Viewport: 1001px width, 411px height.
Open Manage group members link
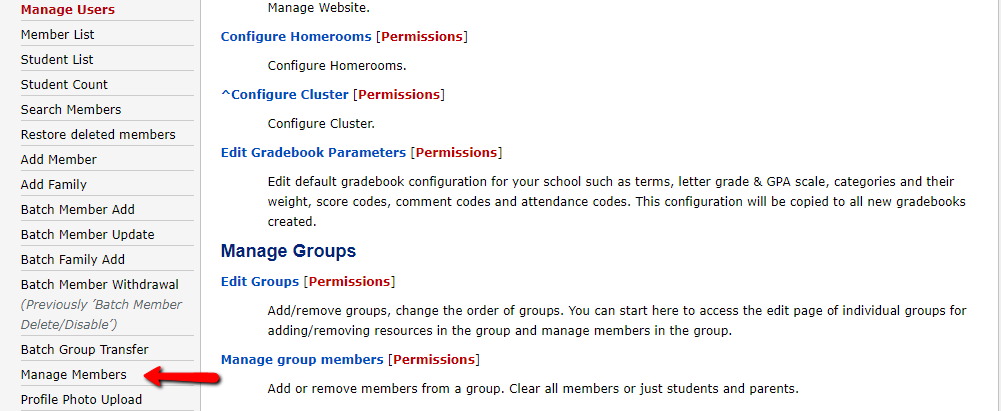click(x=302, y=359)
